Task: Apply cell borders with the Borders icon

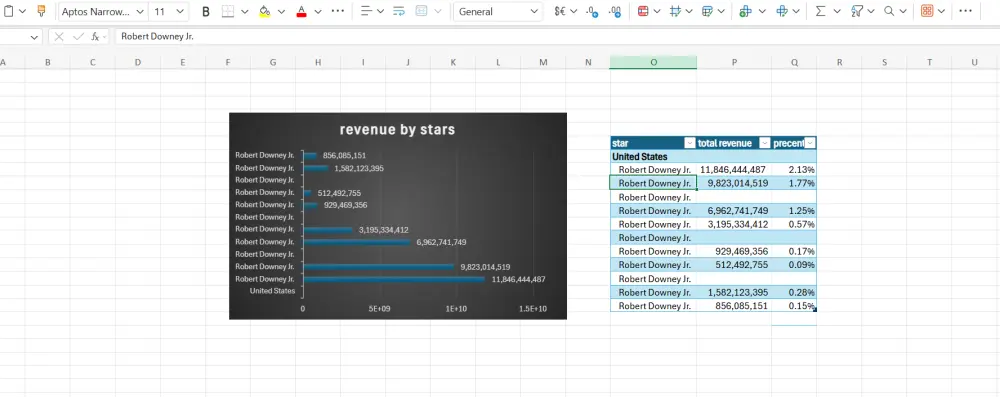Action: pyautogui.click(x=228, y=11)
